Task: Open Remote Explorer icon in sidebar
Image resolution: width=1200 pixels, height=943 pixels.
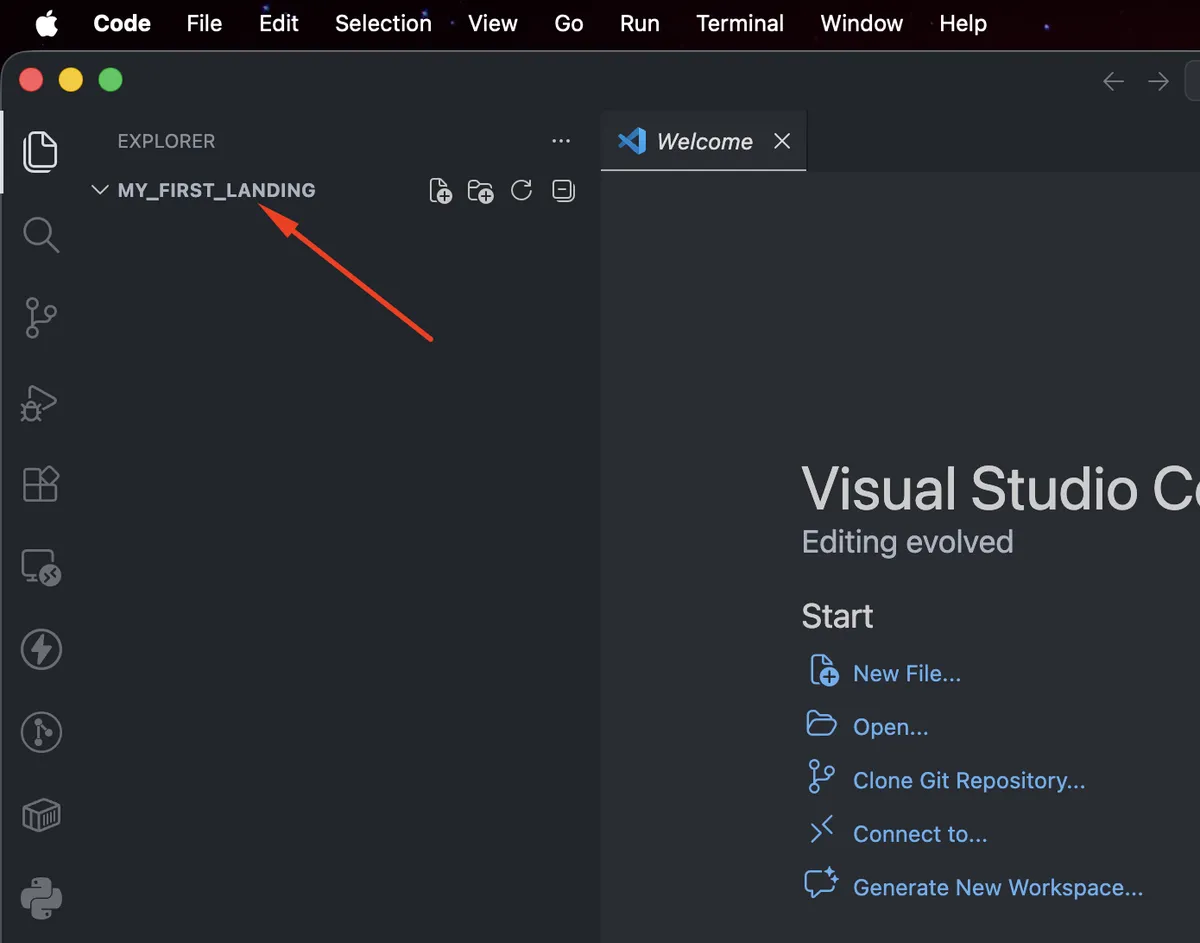Action: (x=42, y=568)
